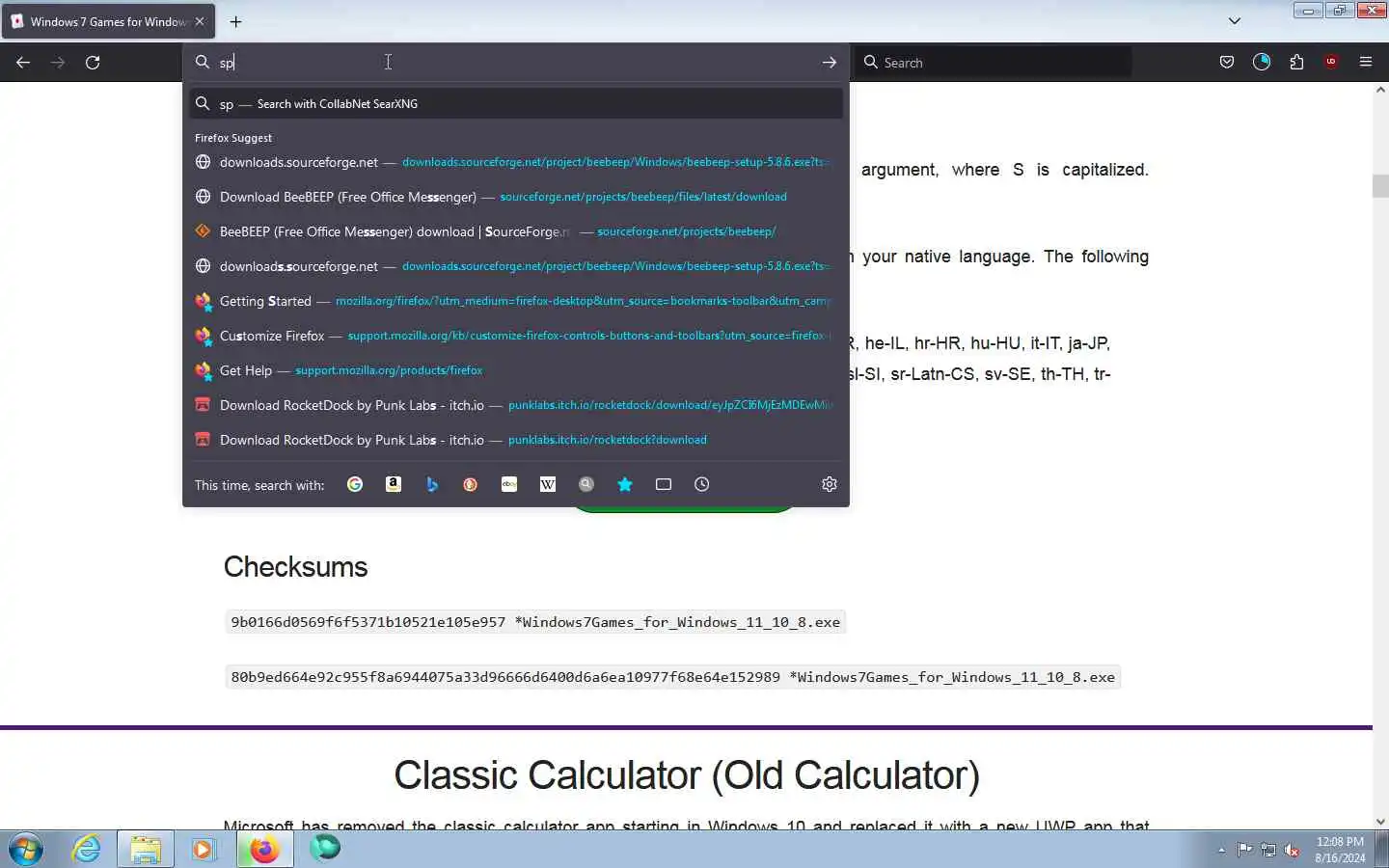Choose Get Help support.mozilla.org suggestion
The width and height of the screenshot is (1389, 868).
[x=516, y=370]
